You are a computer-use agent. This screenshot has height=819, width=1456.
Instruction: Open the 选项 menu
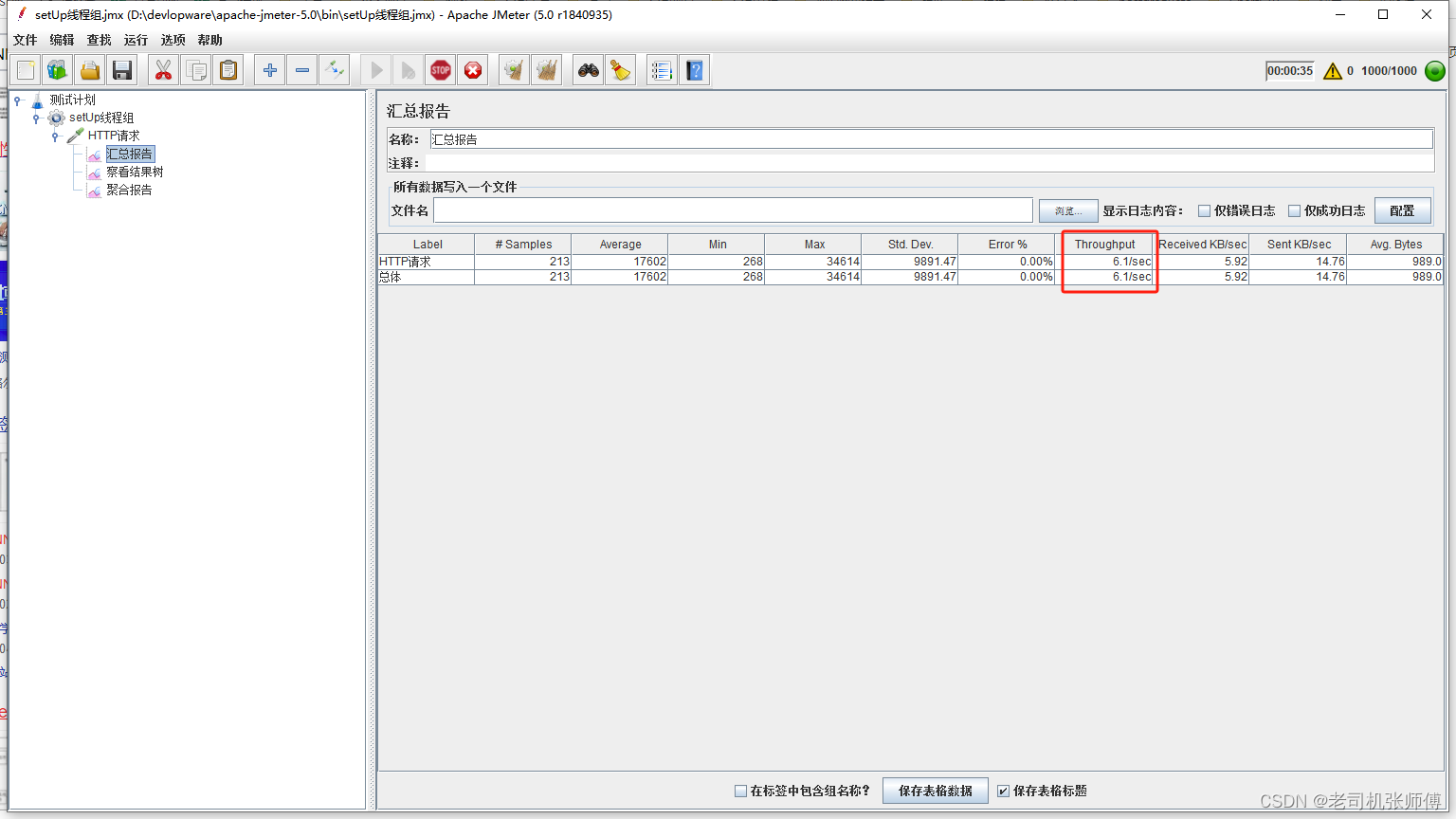tap(173, 40)
